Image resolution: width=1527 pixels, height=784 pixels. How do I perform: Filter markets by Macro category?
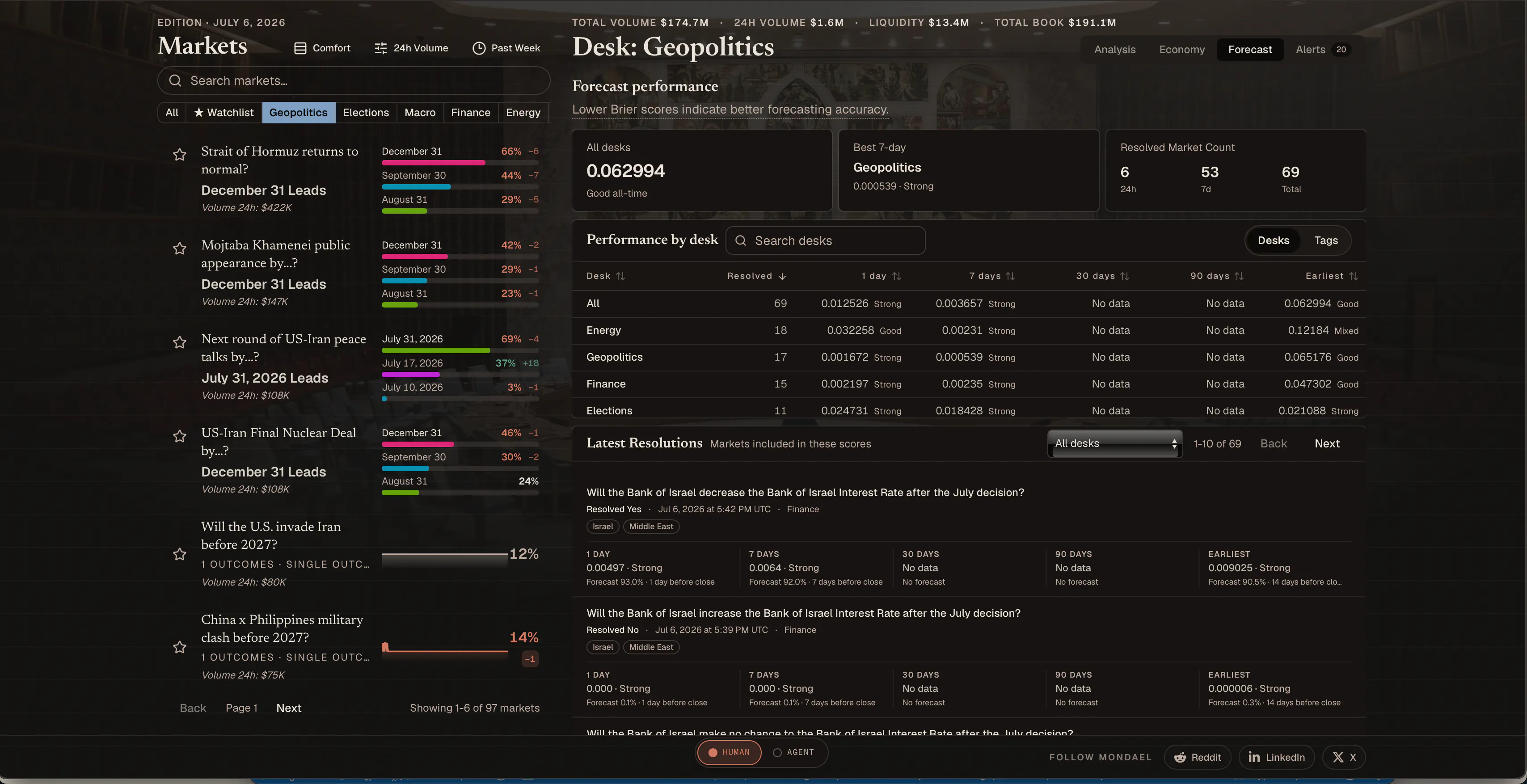point(420,113)
